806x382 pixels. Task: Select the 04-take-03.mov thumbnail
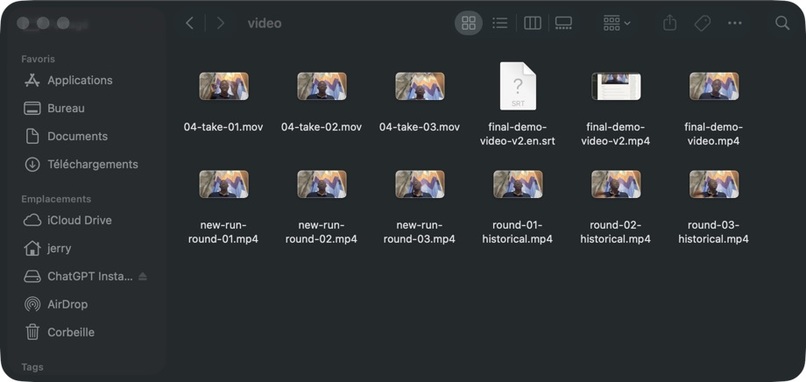419,86
